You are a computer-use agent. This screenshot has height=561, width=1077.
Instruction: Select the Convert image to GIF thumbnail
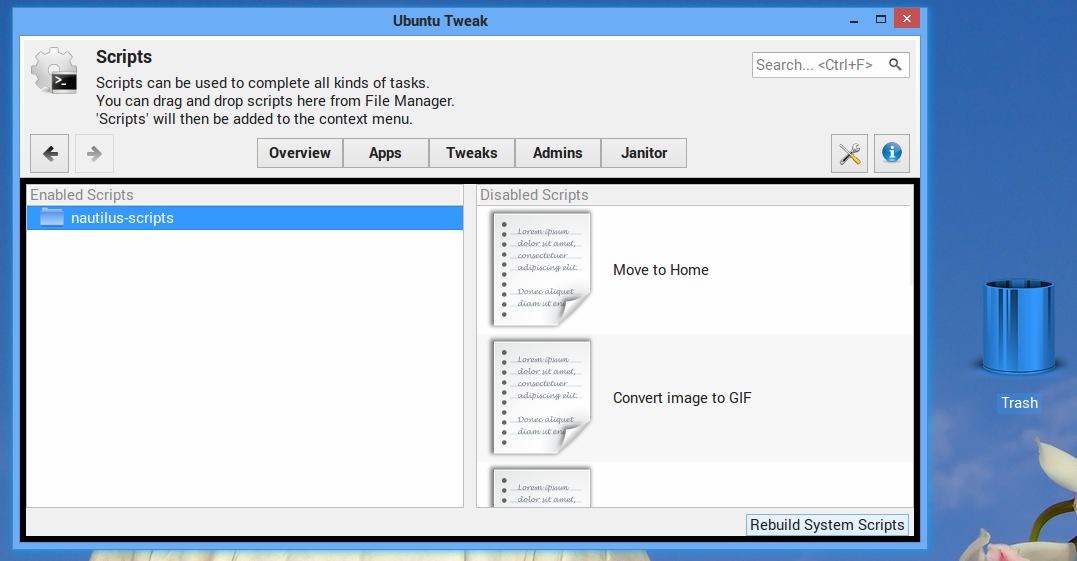pyautogui.click(x=541, y=397)
